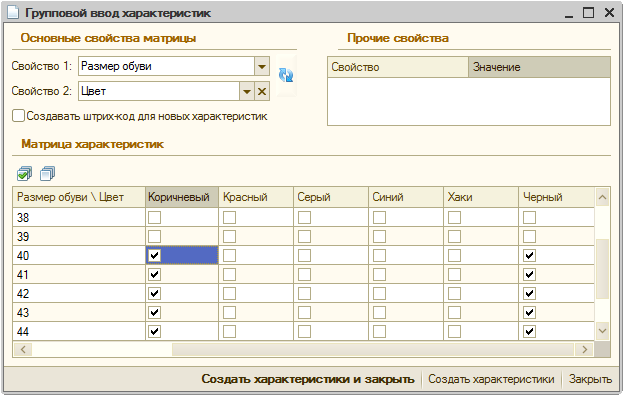This screenshot has height=395, width=623.
Task: Click the Создать характеристики button
Action: coord(491,379)
